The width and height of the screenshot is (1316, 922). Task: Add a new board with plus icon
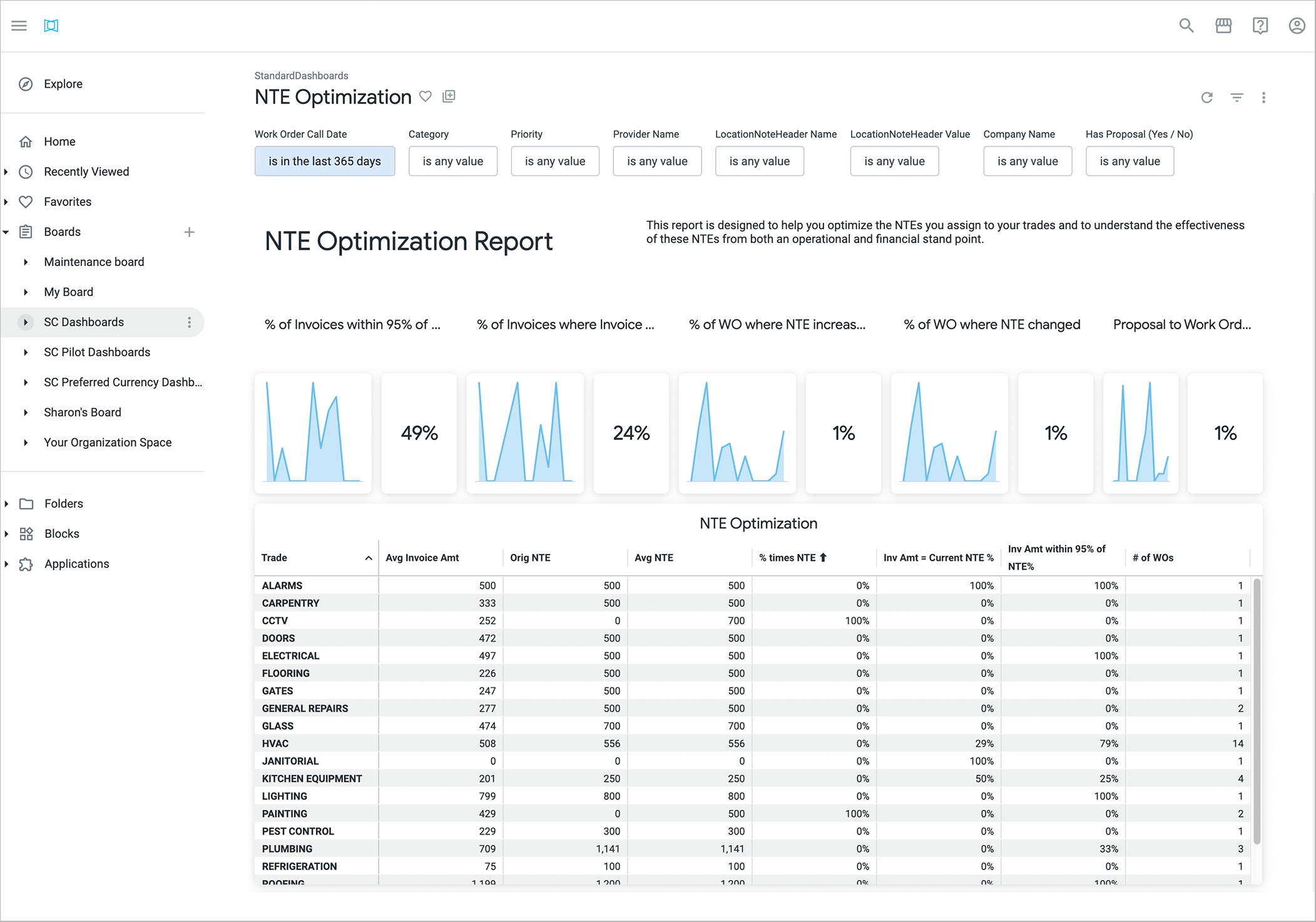click(189, 232)
